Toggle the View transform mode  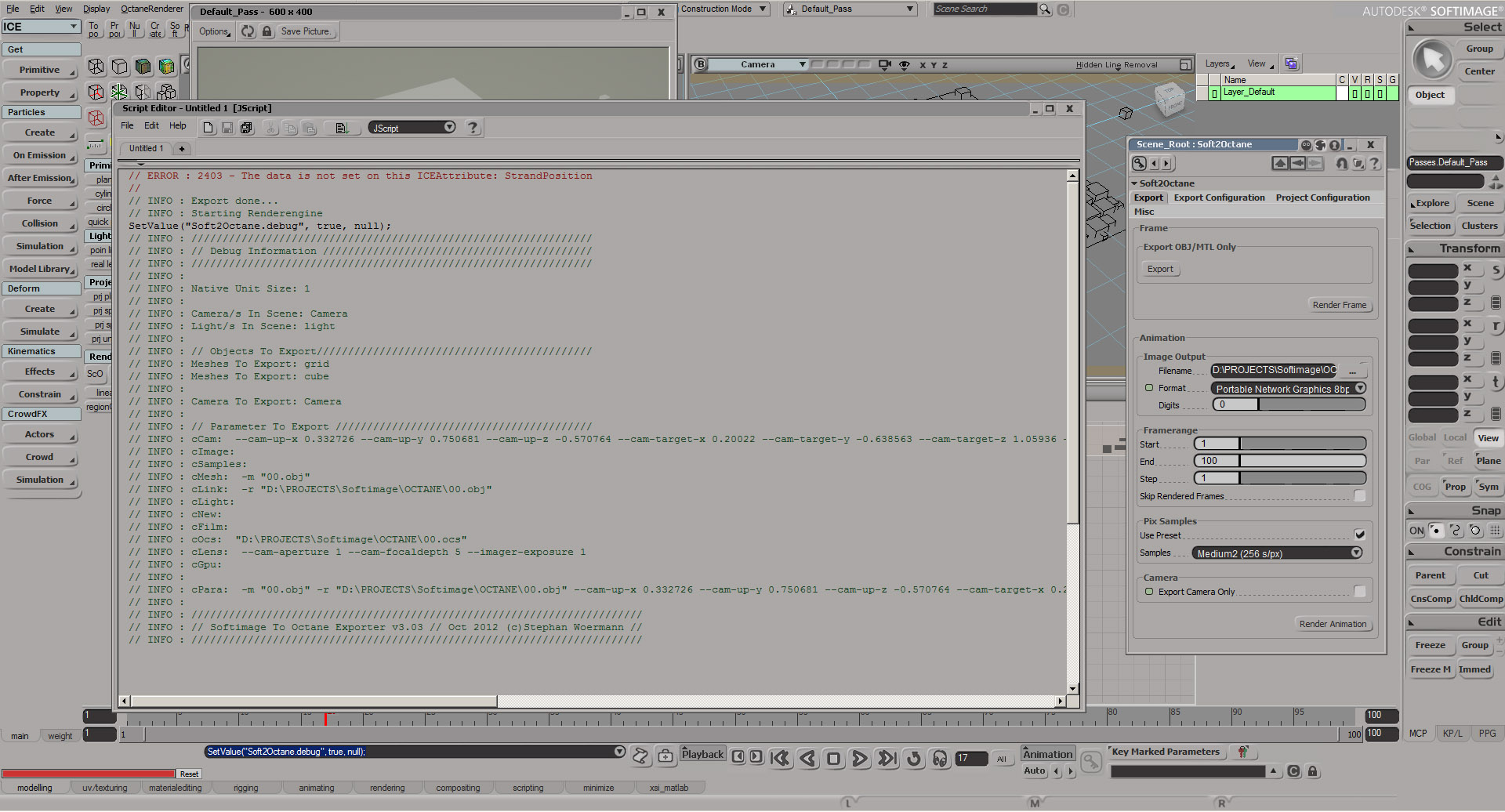(1488, 438)
